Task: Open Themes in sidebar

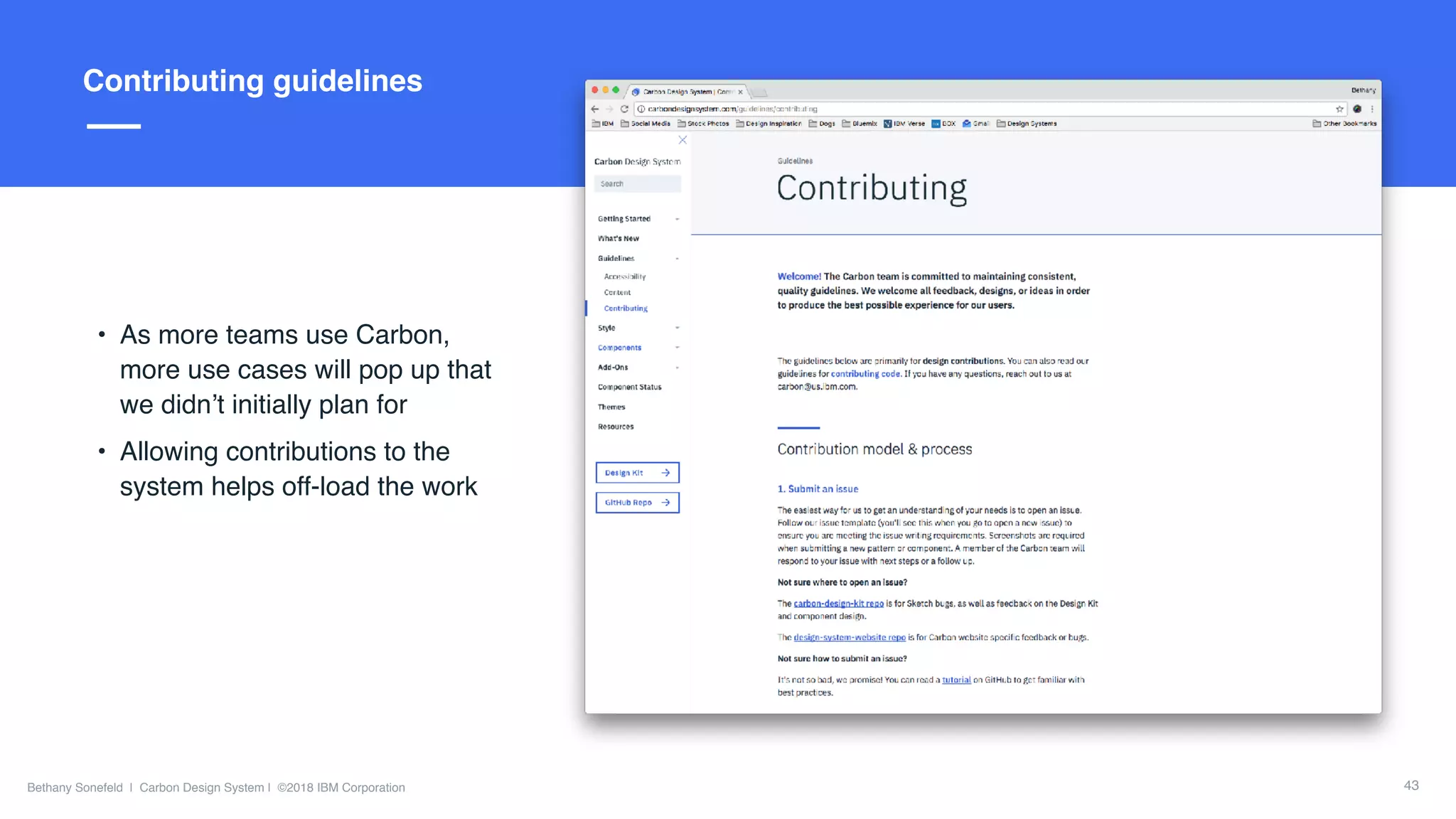Action: point(611,407)
